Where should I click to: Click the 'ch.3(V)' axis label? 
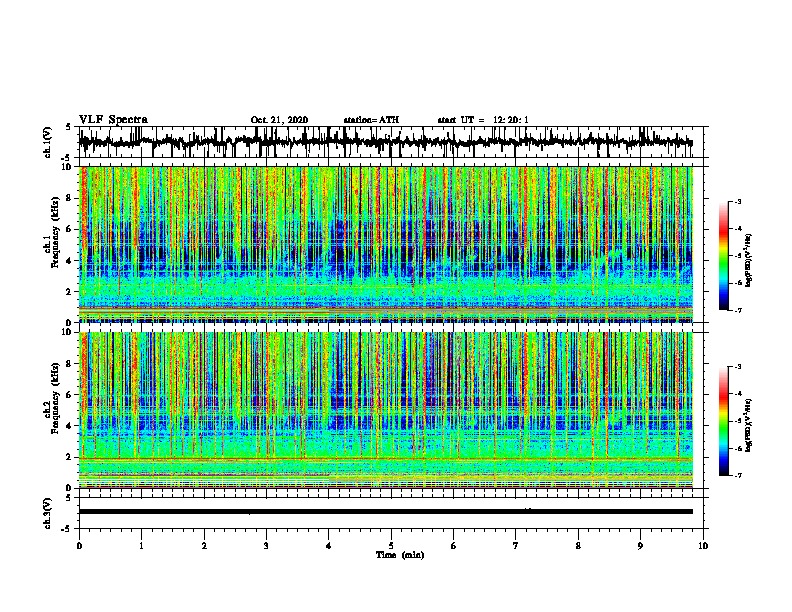[x=48, y=513]
